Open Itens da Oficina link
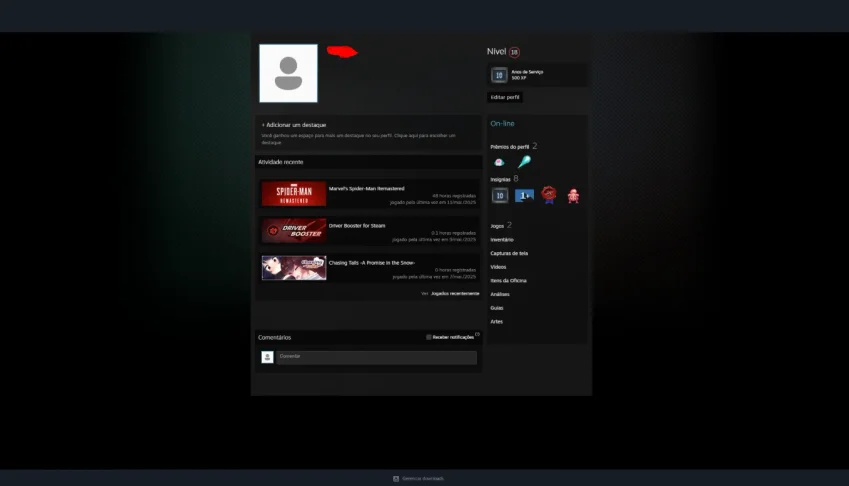Screen dimensions: 849x486 [x=508, y=280]
